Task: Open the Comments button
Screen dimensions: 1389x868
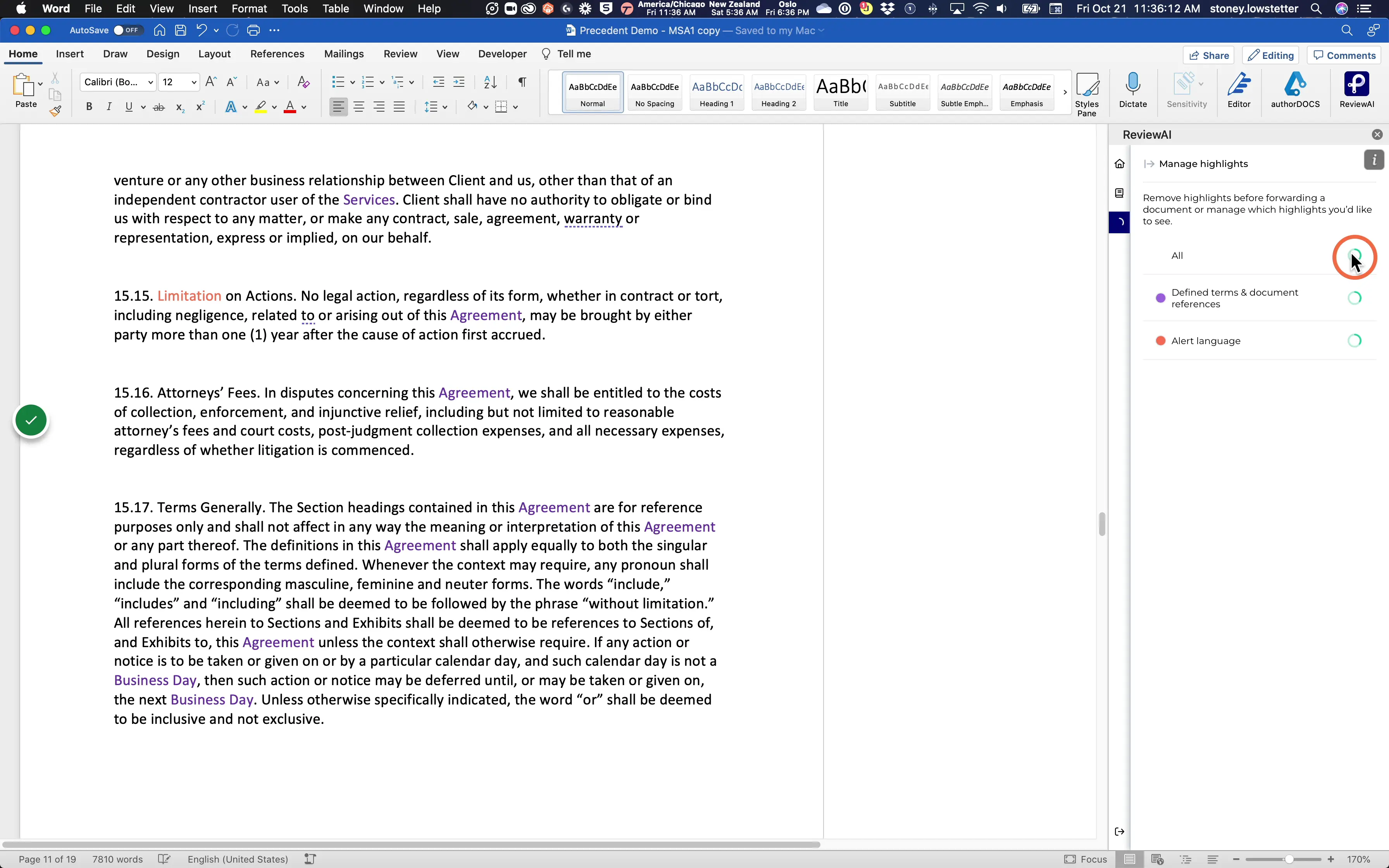Action: tap(1344, 55)
